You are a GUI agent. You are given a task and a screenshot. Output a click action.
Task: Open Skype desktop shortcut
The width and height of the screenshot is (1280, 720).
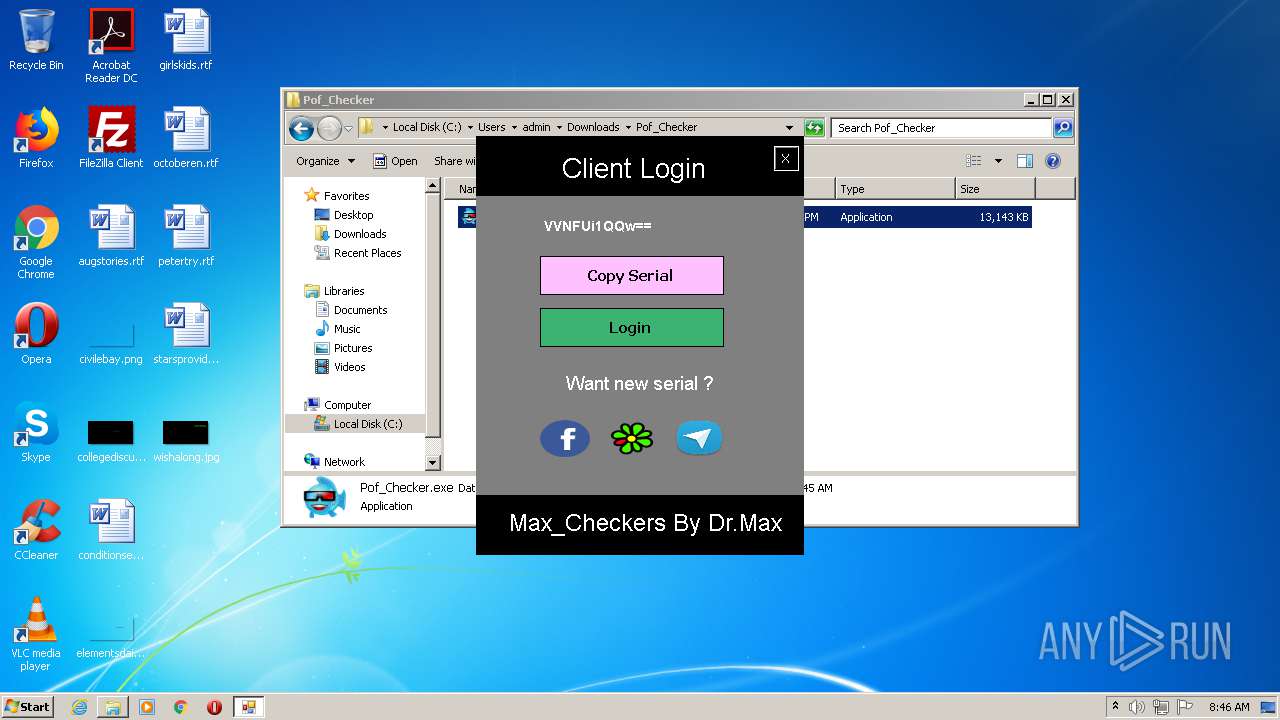[36, 432]
